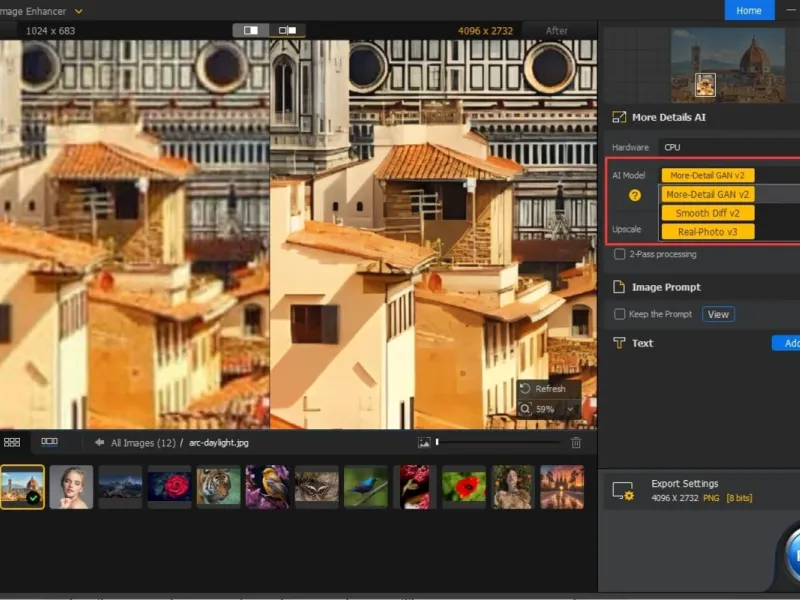Viewport: 800px width, 600px height.
Task: Click the zoom magnifier icon
Action: (525, 409)
